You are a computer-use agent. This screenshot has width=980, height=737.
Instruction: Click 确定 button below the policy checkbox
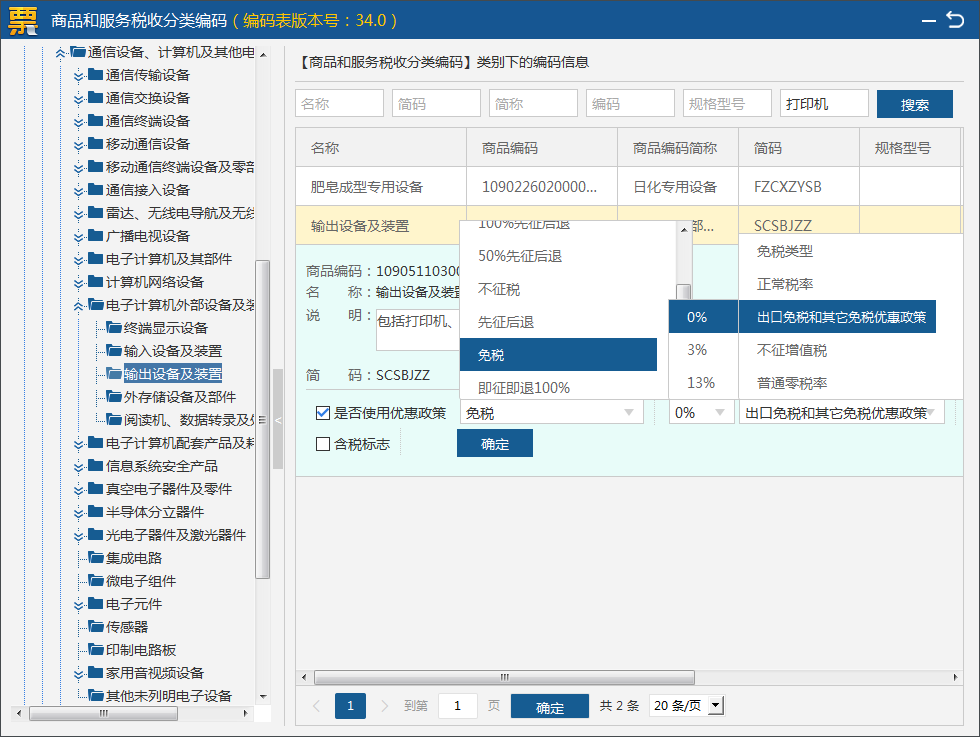[x=494, y=444]
